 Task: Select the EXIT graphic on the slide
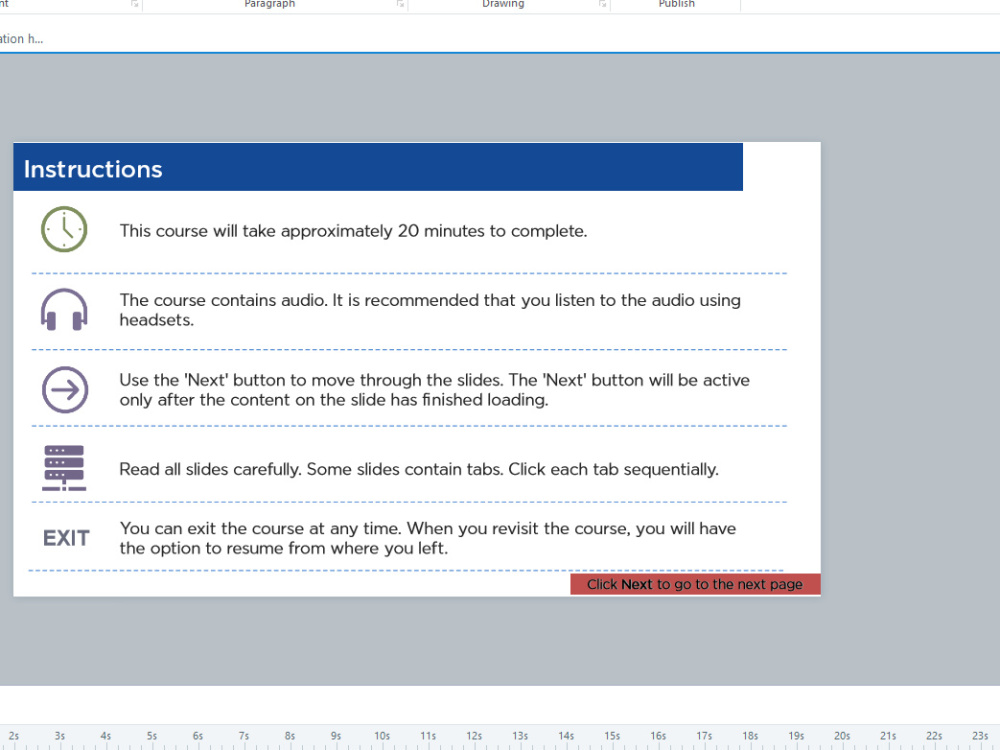point(66,538)
